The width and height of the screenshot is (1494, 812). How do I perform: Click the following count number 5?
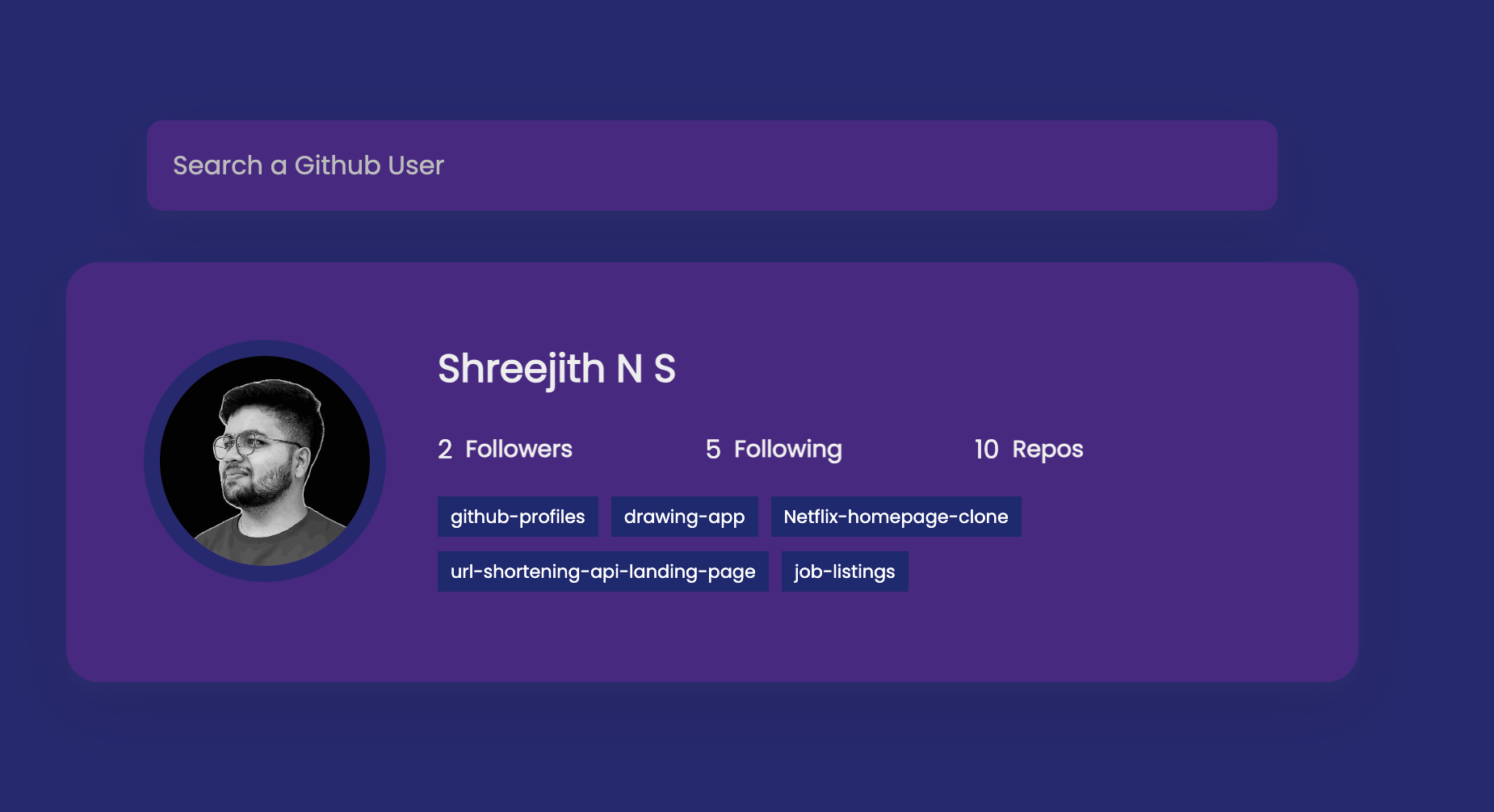click(x=713, y=450)
